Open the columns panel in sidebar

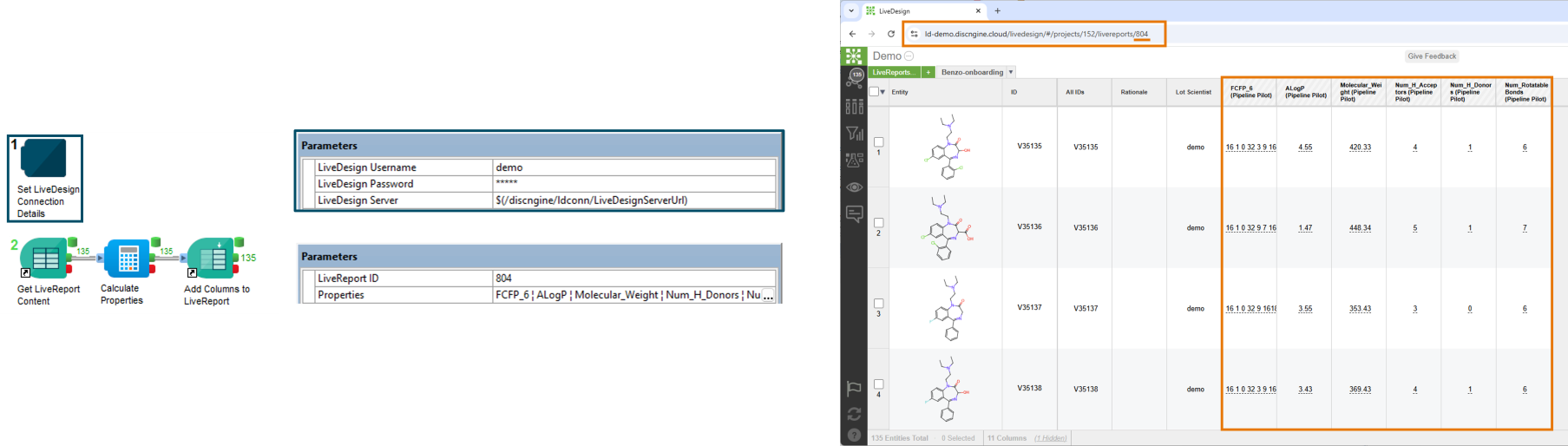pyautogui.click(x=855, y=106)
